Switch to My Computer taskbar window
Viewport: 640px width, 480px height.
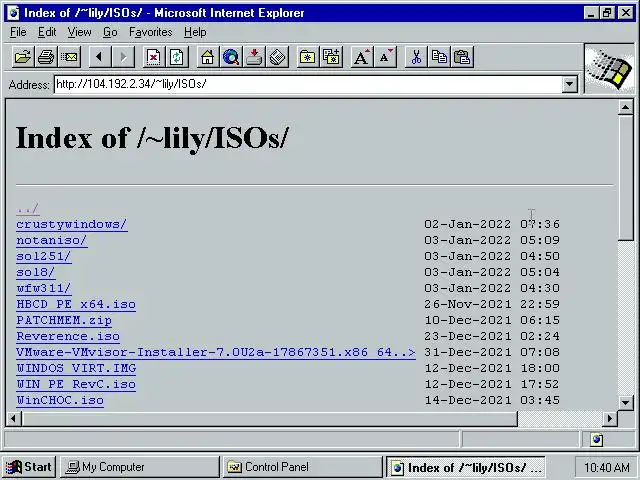[x=140, y=467]
